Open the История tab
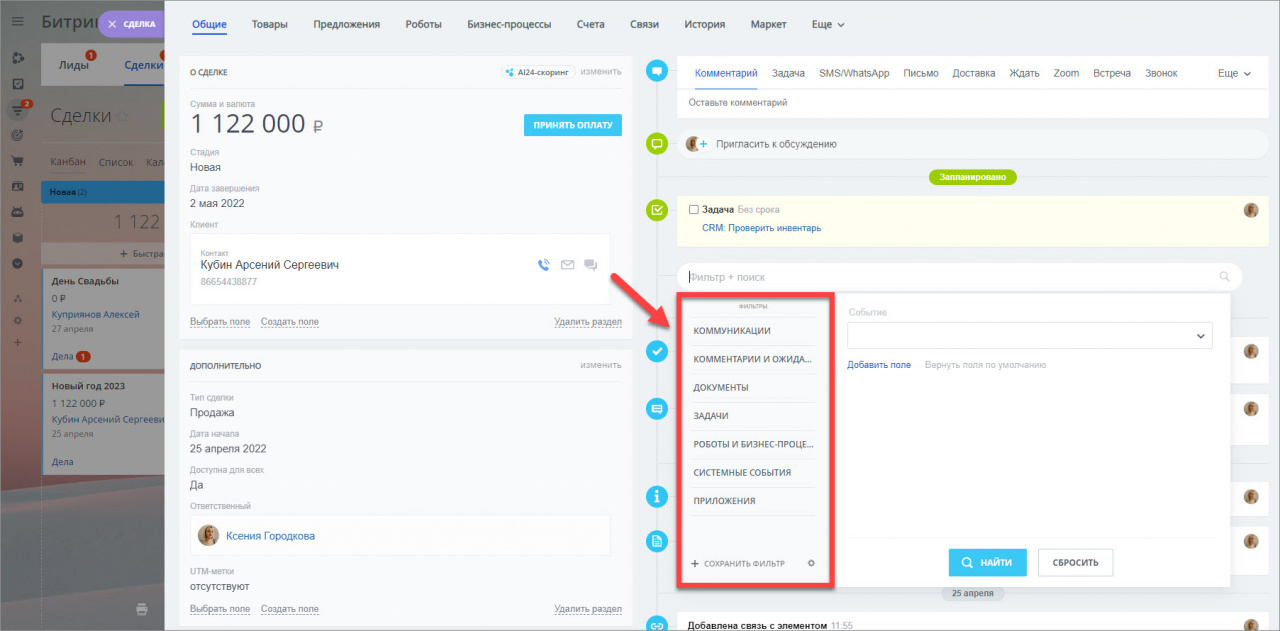 [704, 24]
